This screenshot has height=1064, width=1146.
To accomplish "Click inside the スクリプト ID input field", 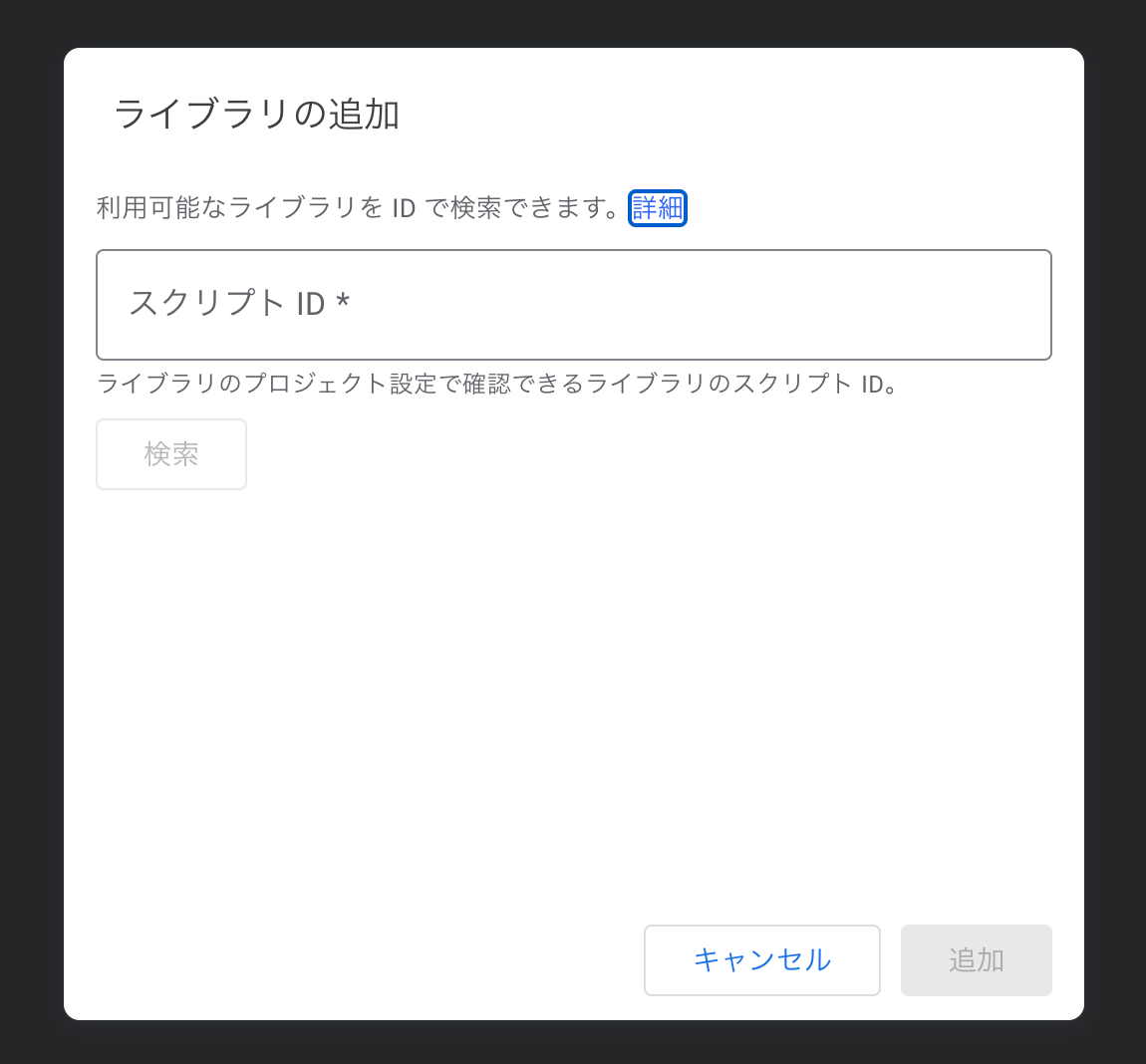I will [x=573, y=305].
